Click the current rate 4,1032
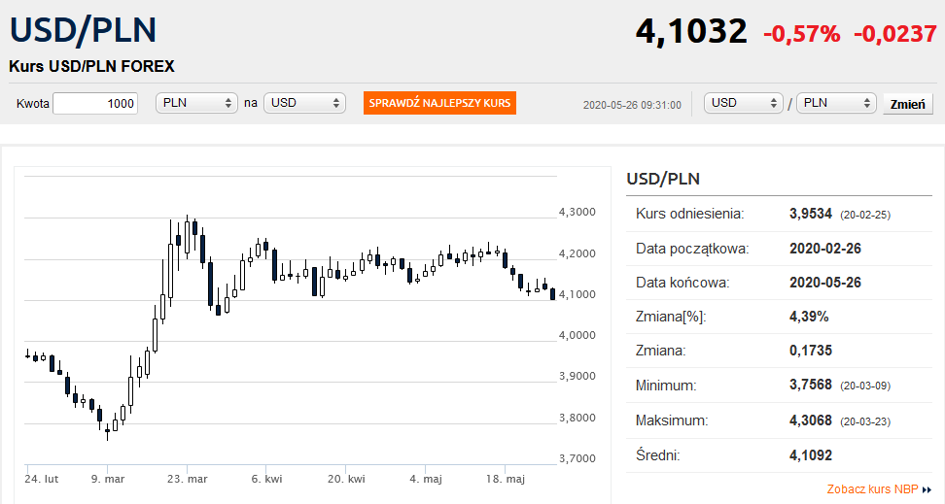This screenshot has width=945, height=504. click(691, 31)
